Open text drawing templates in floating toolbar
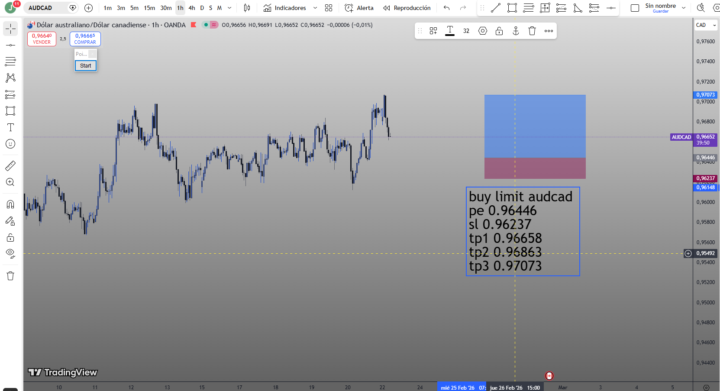The width and height of the screenshot is (720, 391). pyautogui.click(x=433, y=31)
